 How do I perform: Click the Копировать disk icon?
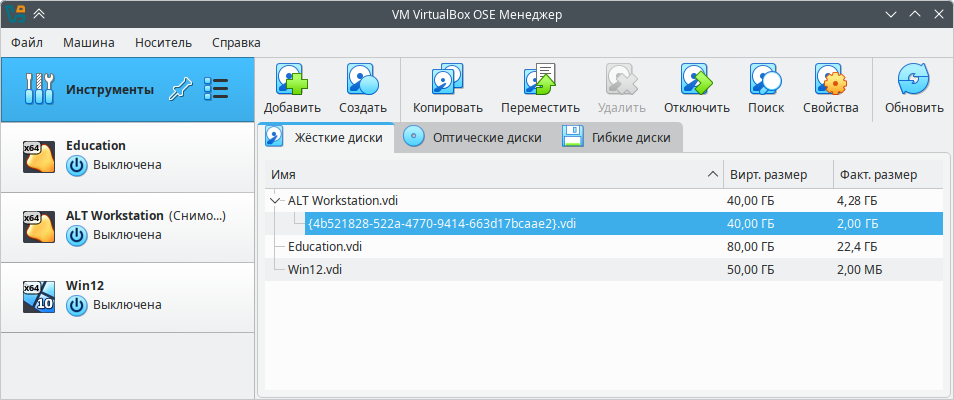(x=448, y=79)
